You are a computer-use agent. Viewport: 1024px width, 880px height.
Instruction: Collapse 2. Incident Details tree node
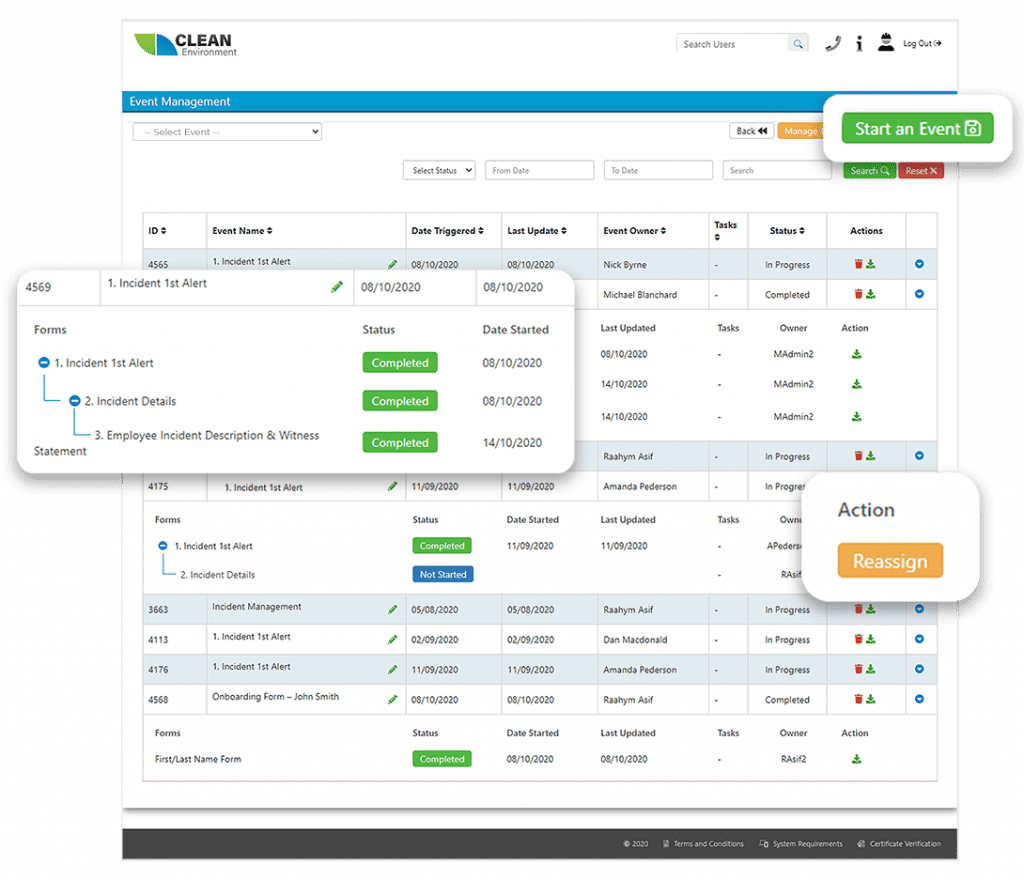coord(74,401)
